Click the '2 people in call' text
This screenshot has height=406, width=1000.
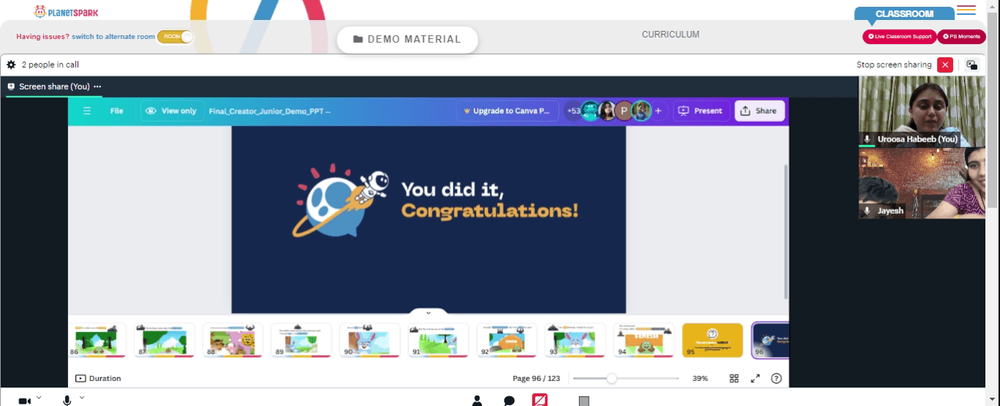[50, 65]
